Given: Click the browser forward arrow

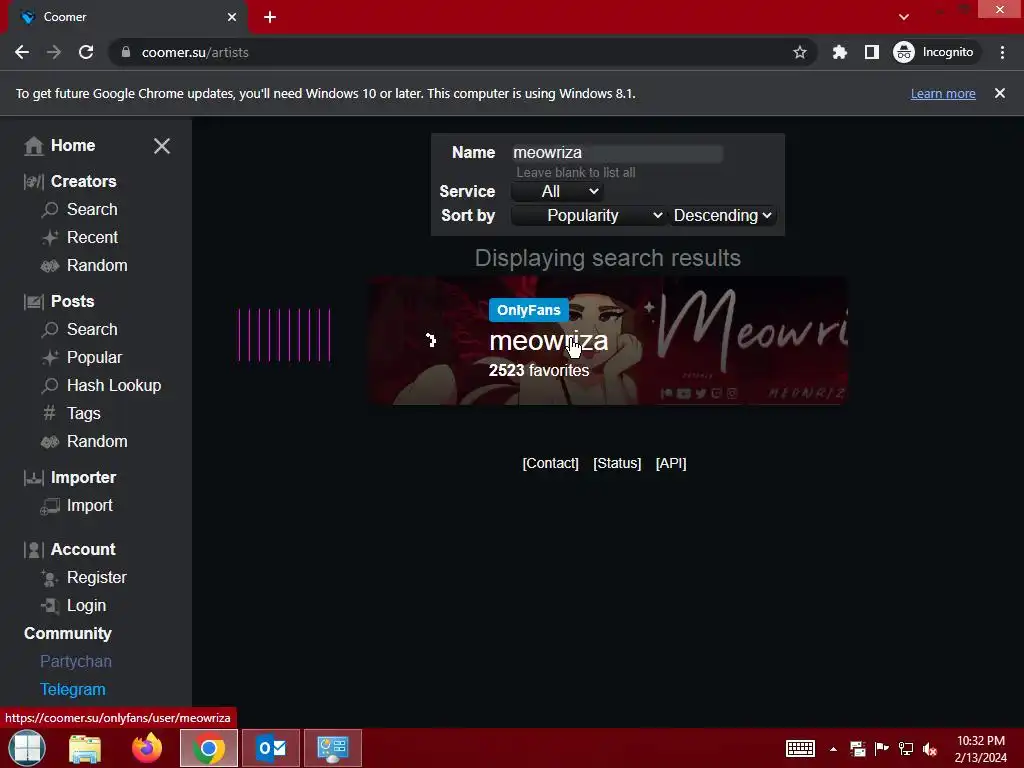Looking at the screenshot, I should pos(54,52).
